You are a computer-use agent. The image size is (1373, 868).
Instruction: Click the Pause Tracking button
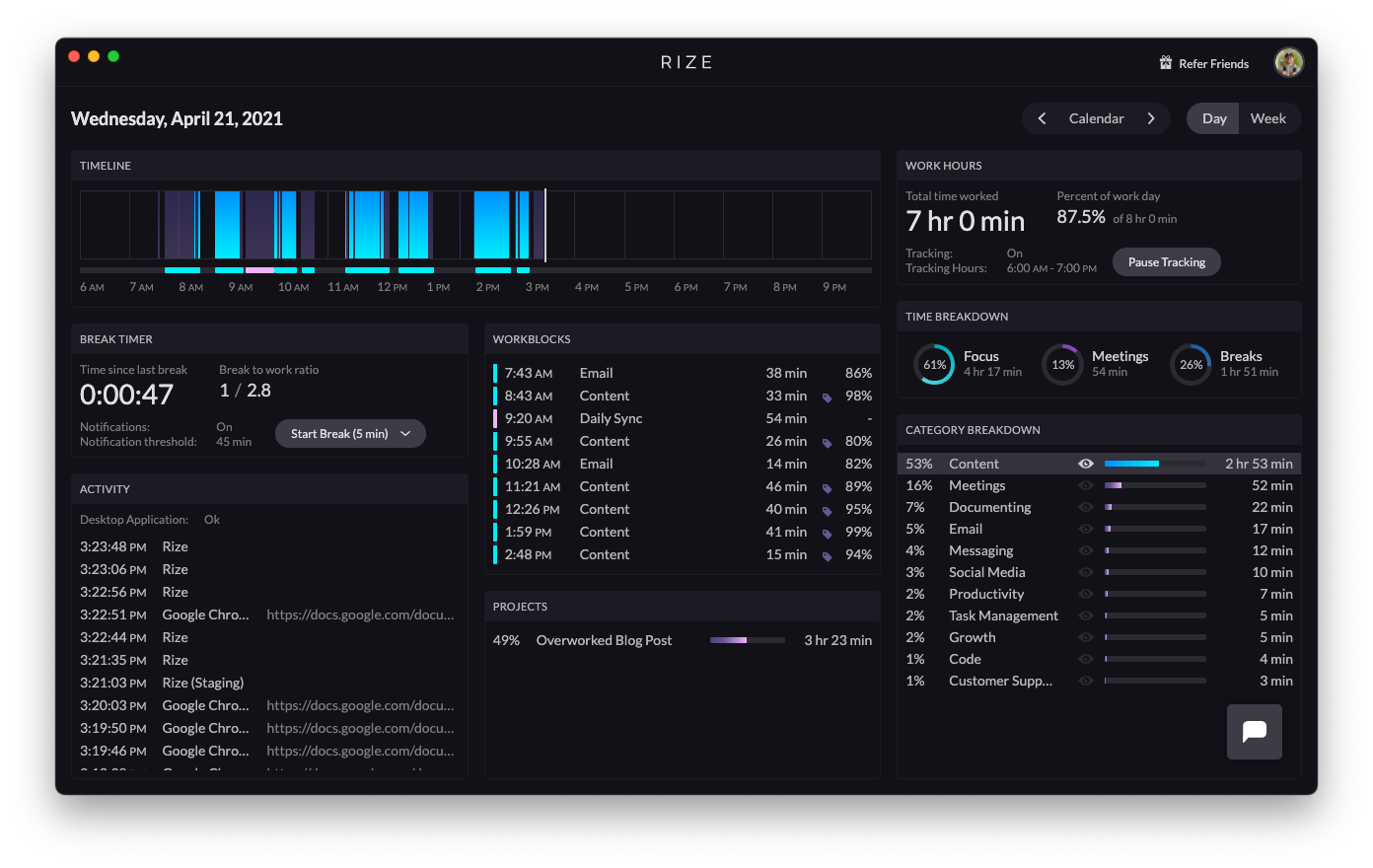pyautogui.click(x=1167, y=262)
